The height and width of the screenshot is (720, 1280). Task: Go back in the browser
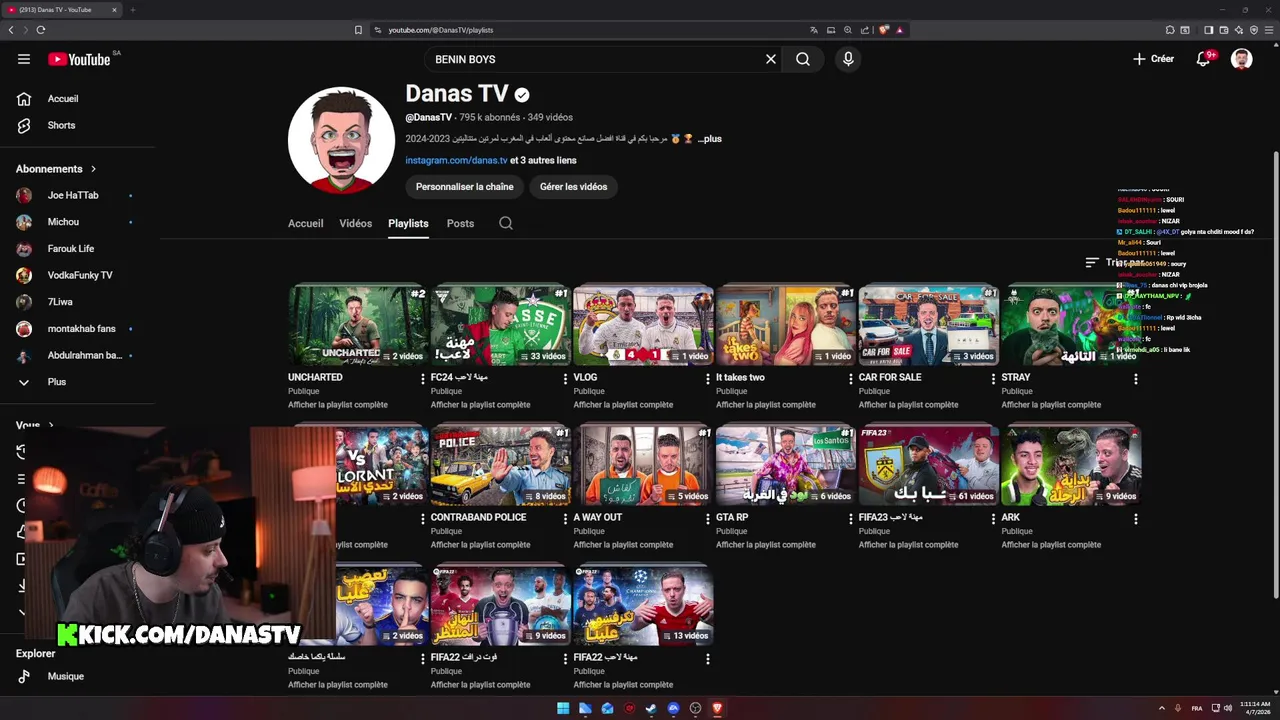tap(11, 30)
